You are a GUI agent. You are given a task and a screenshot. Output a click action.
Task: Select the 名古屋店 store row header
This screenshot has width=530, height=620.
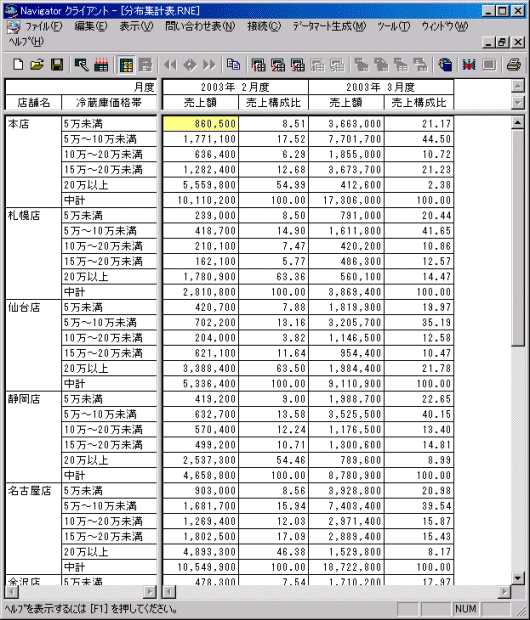pos(33,529)
